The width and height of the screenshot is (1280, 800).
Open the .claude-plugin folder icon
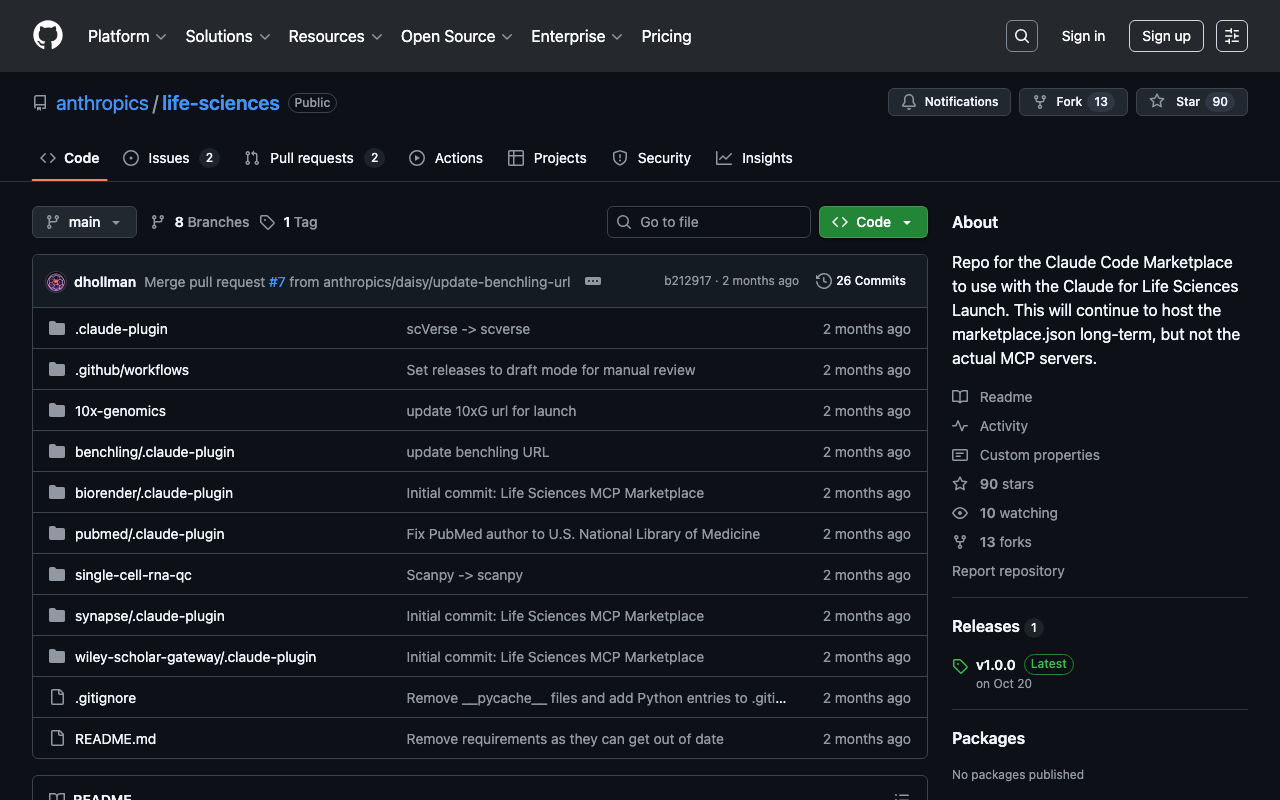pyautogui.click(x=57, y=329)
